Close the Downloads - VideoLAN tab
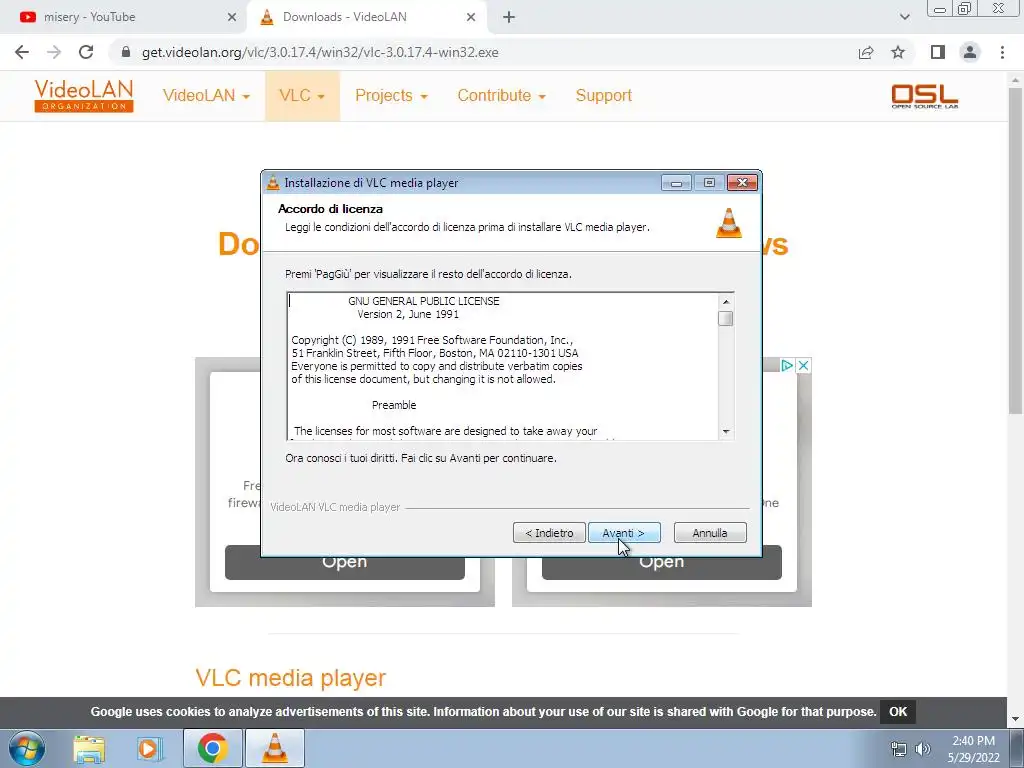Image resolution: width=1024 pixels, height=768 pixels. click(x=471, y=18)
